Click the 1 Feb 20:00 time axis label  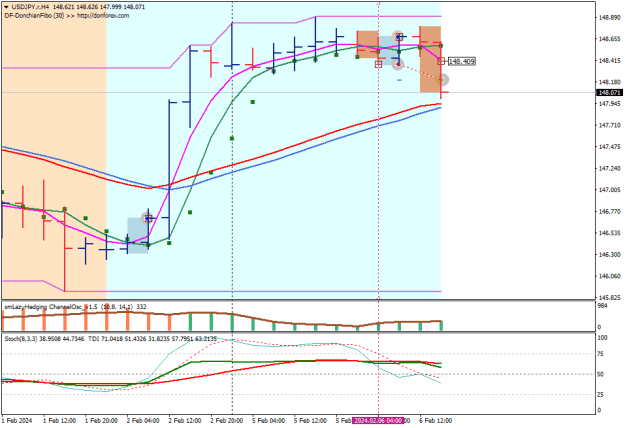(101, 421)
